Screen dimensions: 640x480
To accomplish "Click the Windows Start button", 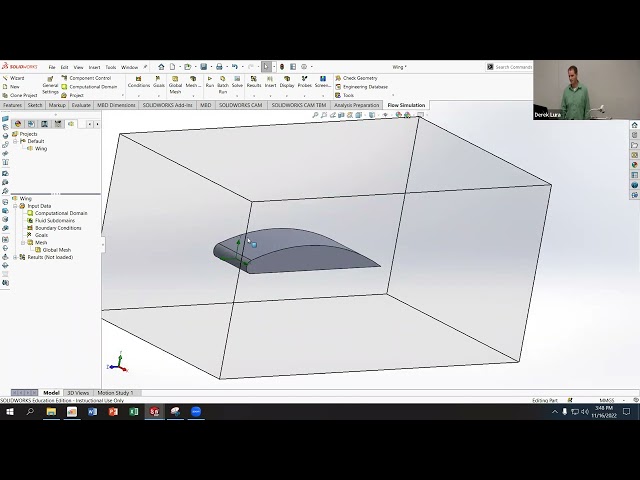I will (x=9, y=412).
